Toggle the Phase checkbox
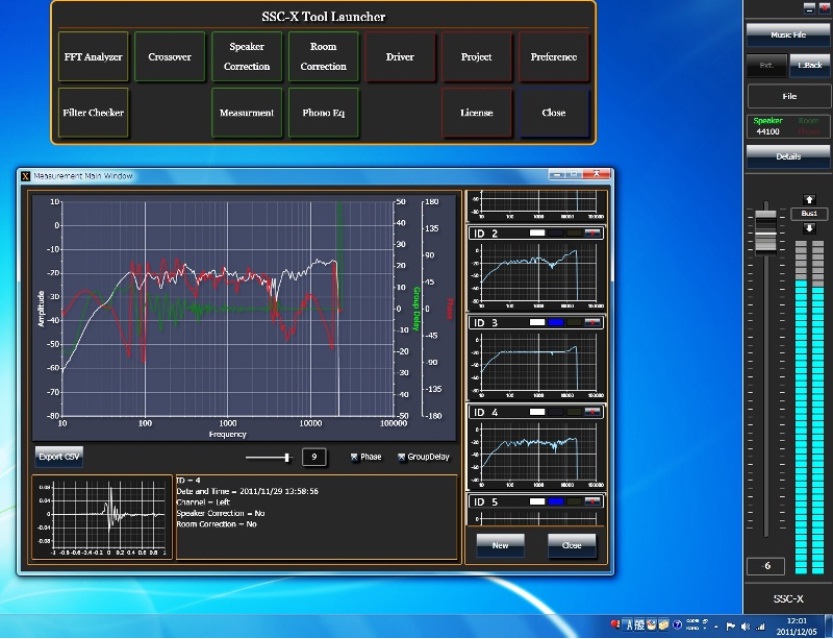 tap(355, 457)
